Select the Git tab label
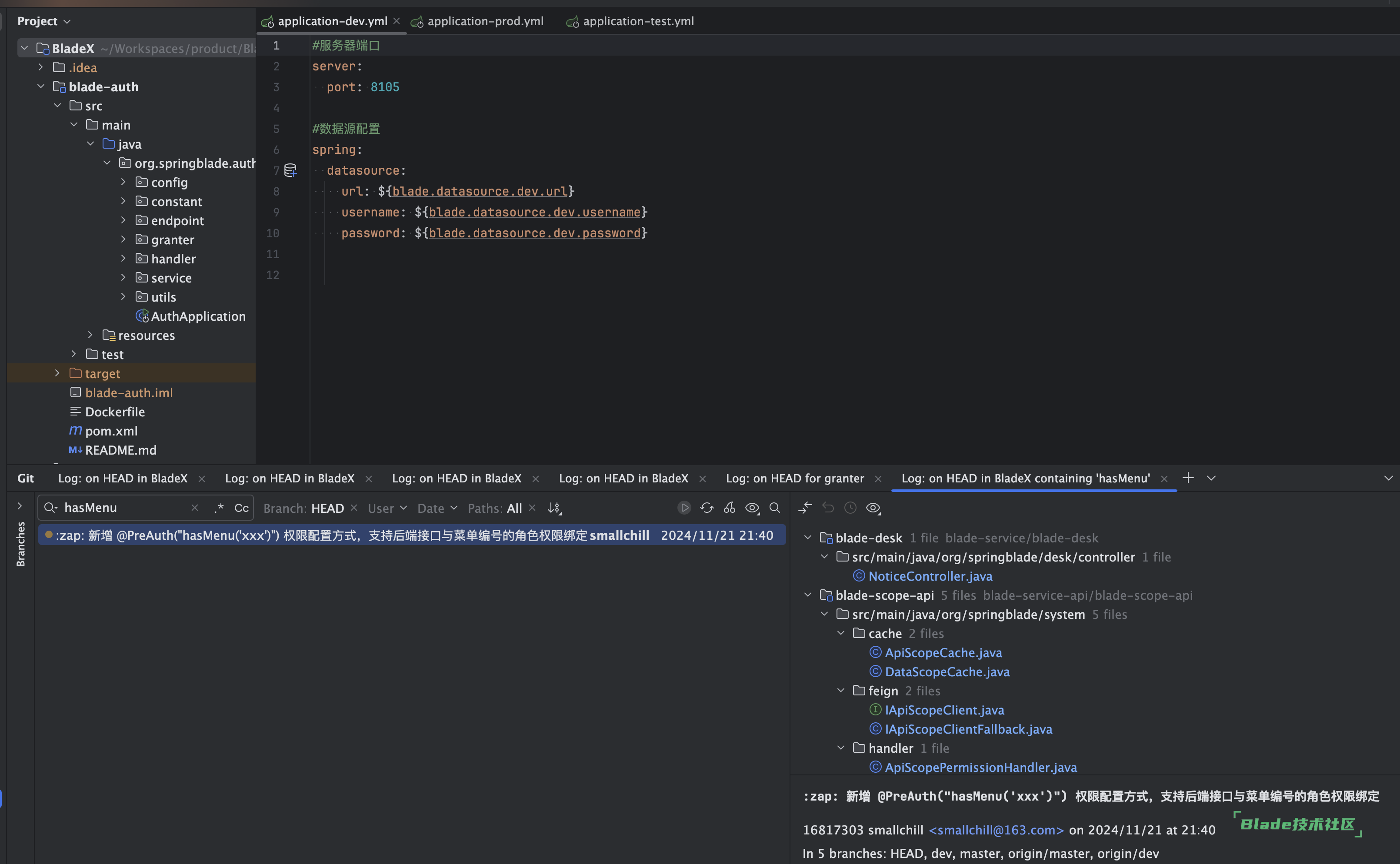 point(26,478)
